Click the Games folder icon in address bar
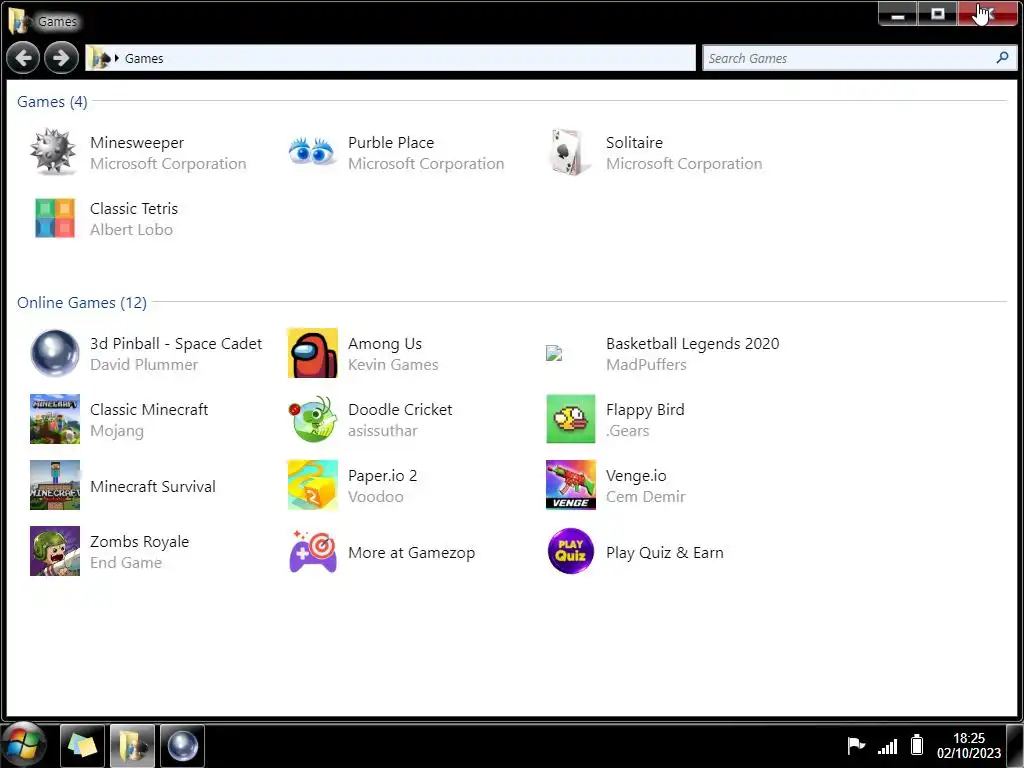Image resolution: width=1024 pixels, height=768 pixels. click(x=100, y=58)
